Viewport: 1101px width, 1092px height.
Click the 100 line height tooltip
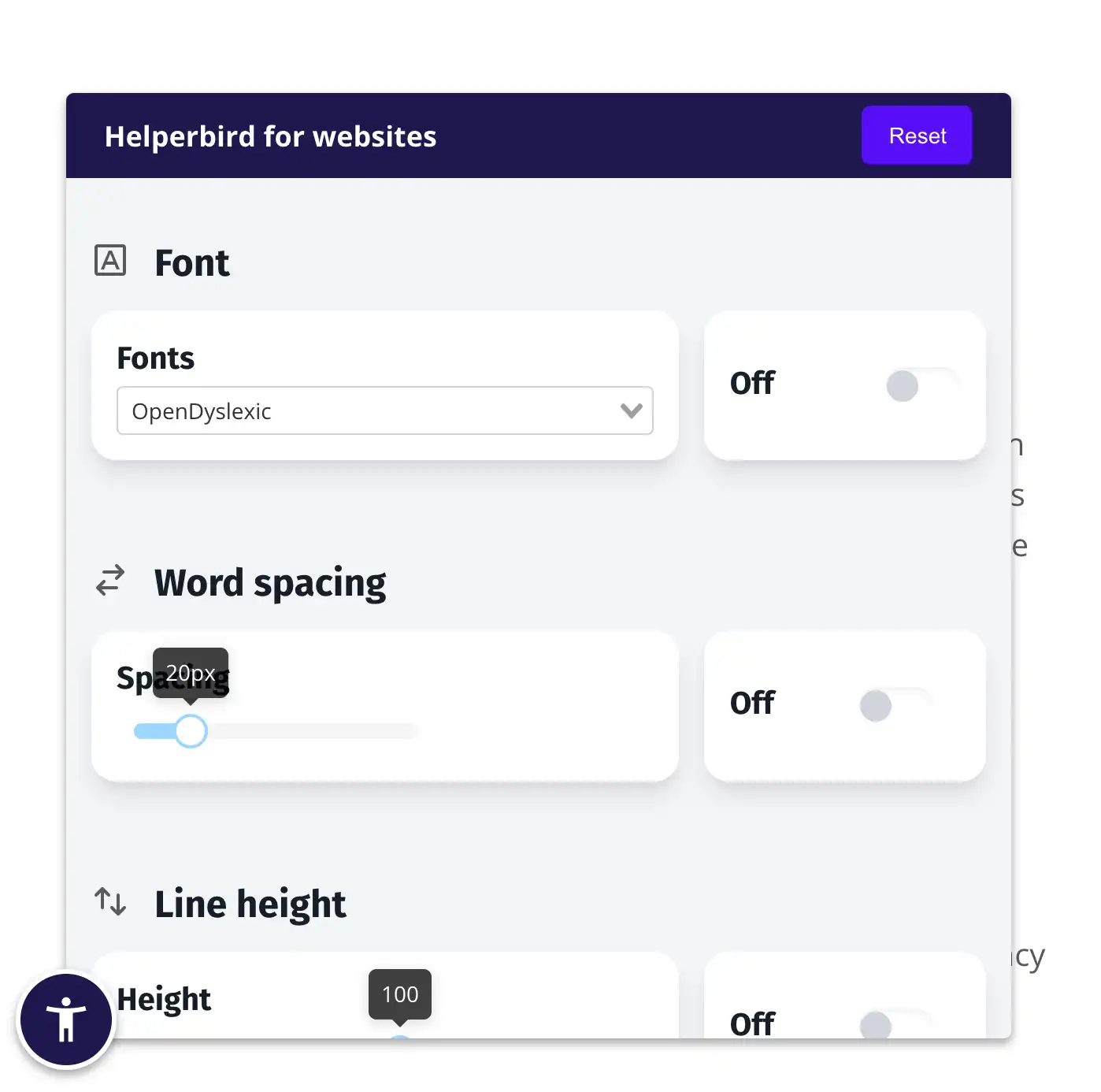(400, 994)
